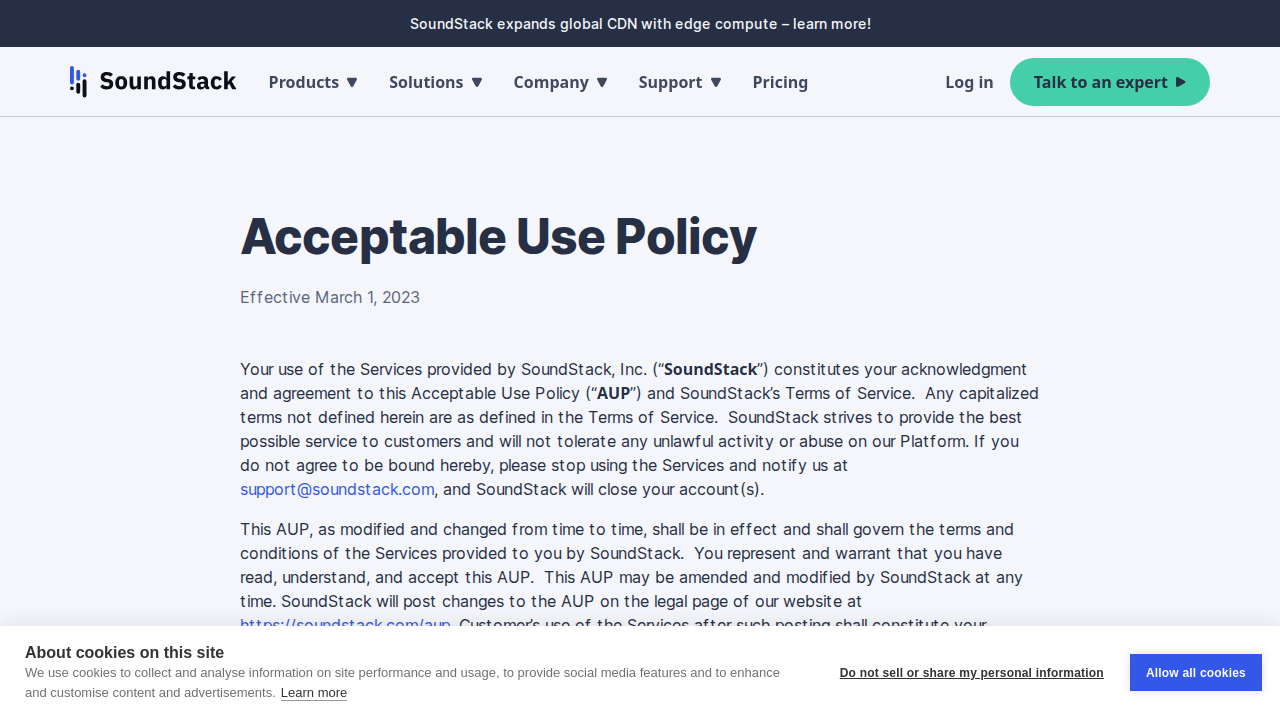This screenshot has height=720, width=1280.
Task: Click the Log in link
Action: 969,82
